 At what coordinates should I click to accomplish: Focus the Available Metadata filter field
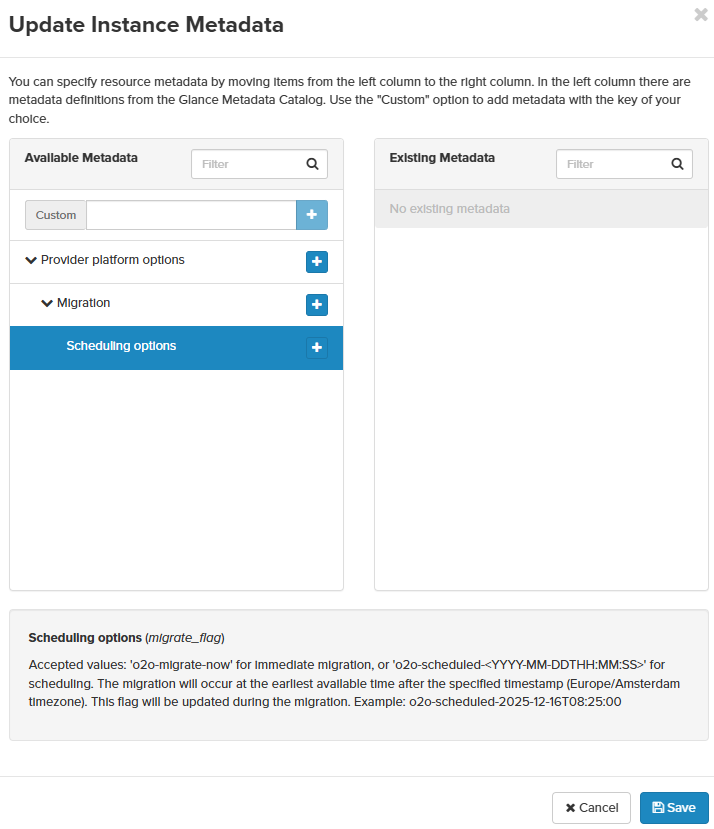coord(248,164)
